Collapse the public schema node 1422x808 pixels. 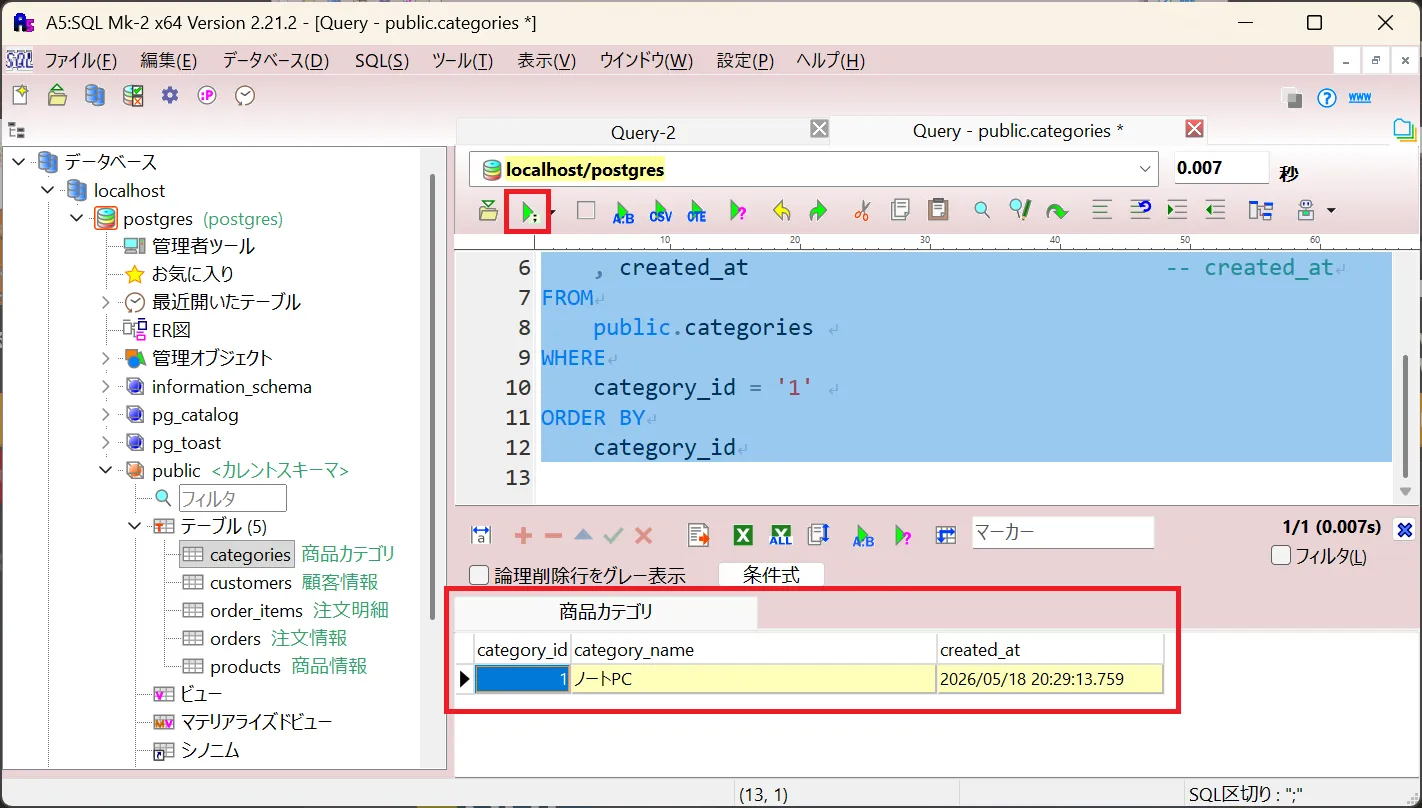106,470
